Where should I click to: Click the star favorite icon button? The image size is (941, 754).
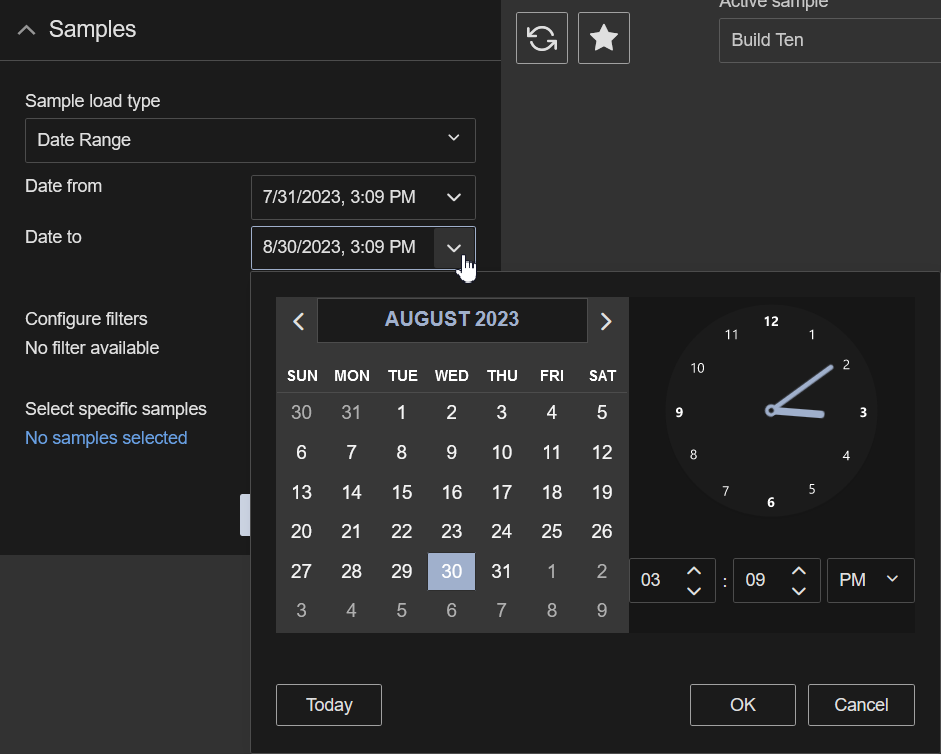[604, 38]
